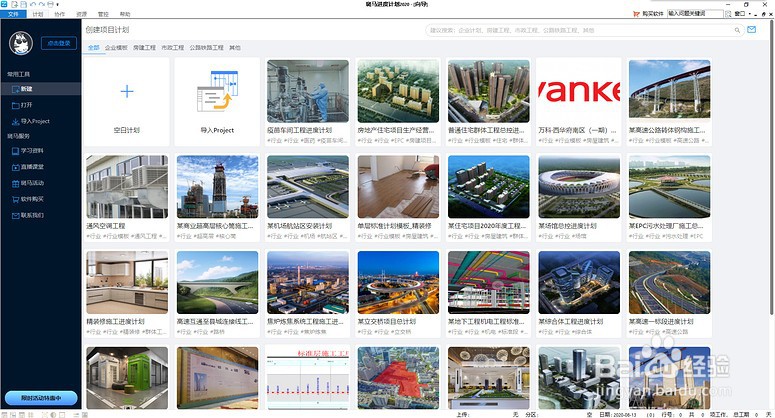Image resolution: width=775 pixels, height=418 pixels.
Task: Select the 其他 category tab
Action: pos(235,48)
